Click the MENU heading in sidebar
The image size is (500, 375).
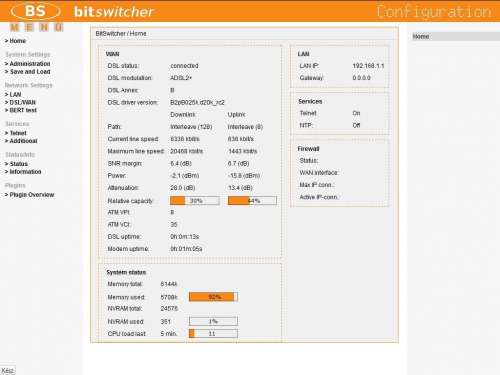click(x=36, y=27)
